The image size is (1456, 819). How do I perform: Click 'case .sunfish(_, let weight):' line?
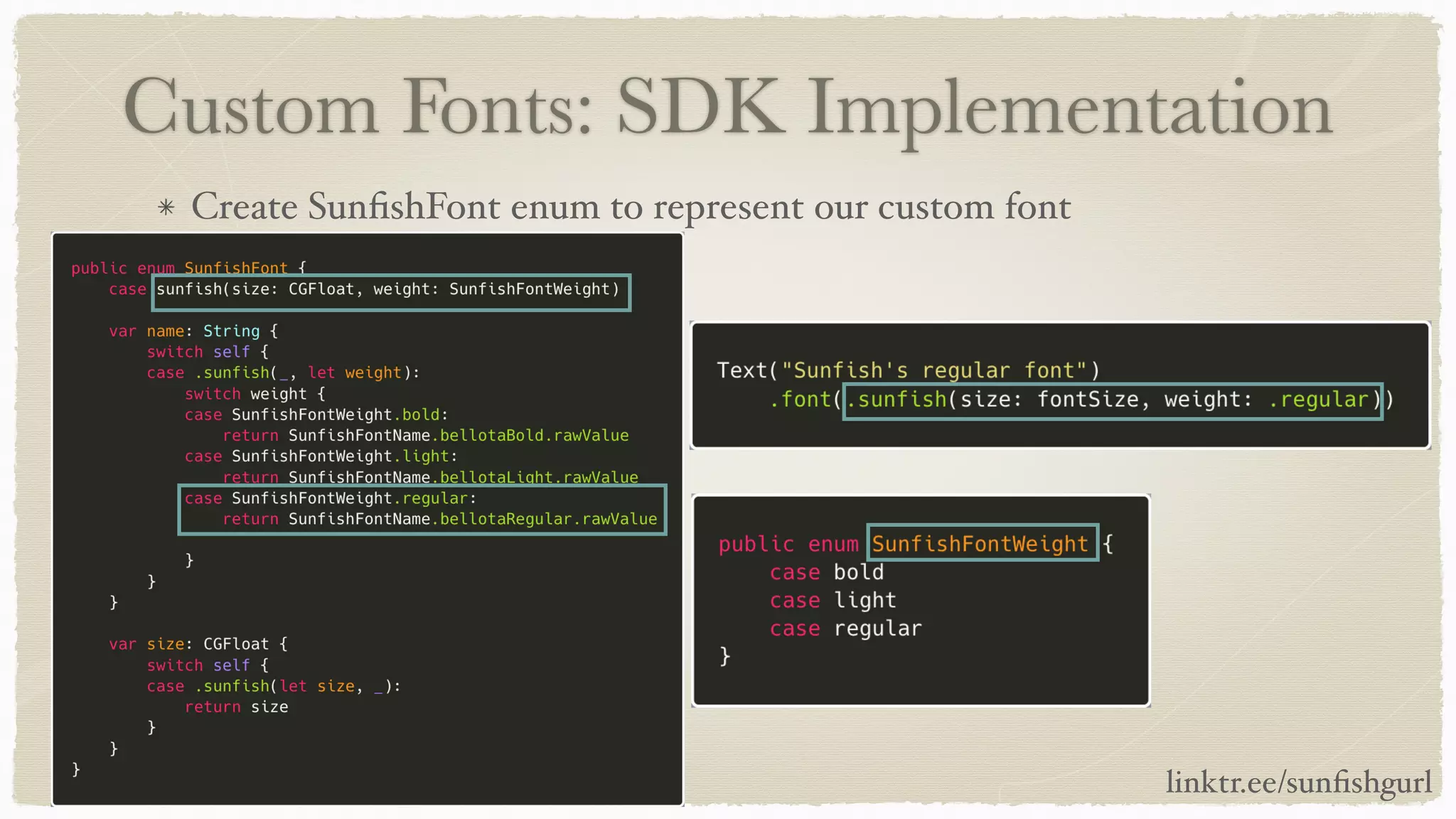pos(283,373)
